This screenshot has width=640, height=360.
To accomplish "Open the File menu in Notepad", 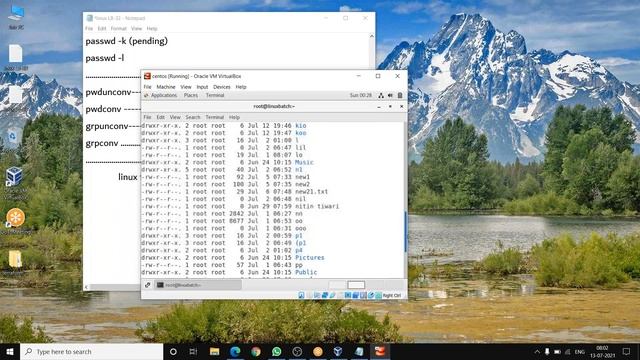I will [x=89, y=29].
